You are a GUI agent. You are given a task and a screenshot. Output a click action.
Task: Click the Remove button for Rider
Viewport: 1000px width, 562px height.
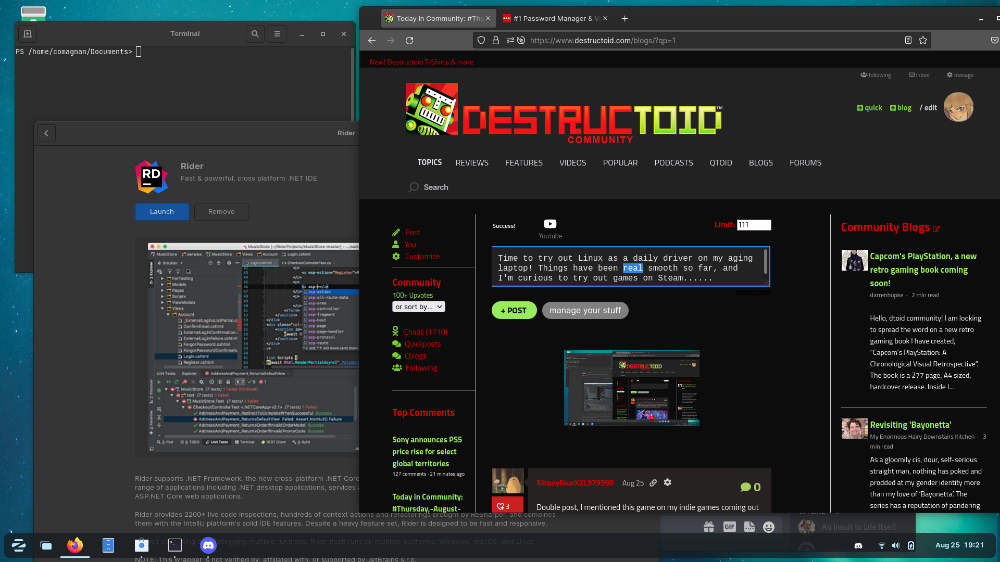221,211
